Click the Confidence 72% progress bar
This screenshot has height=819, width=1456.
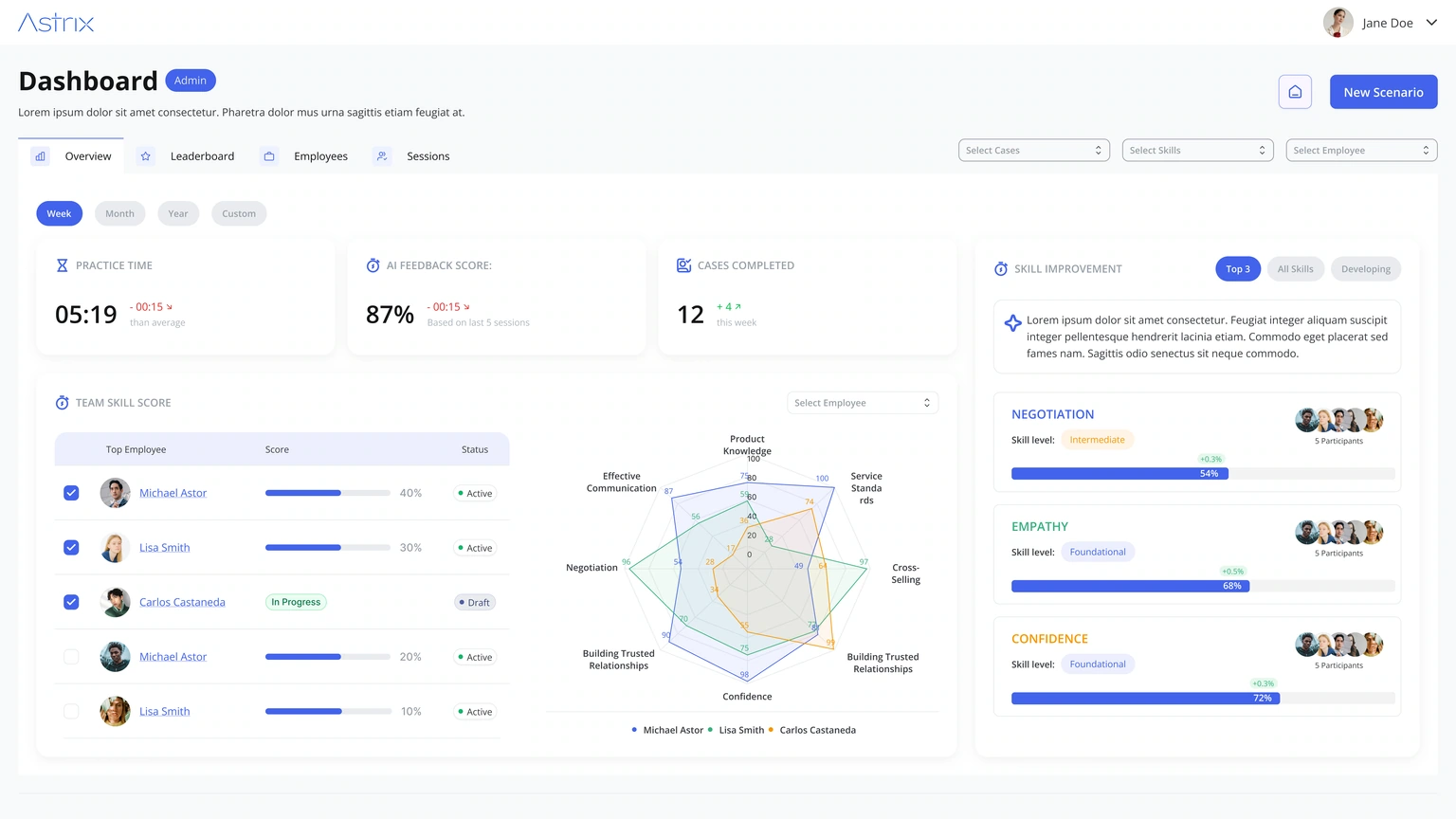(x=1203, y=698)
